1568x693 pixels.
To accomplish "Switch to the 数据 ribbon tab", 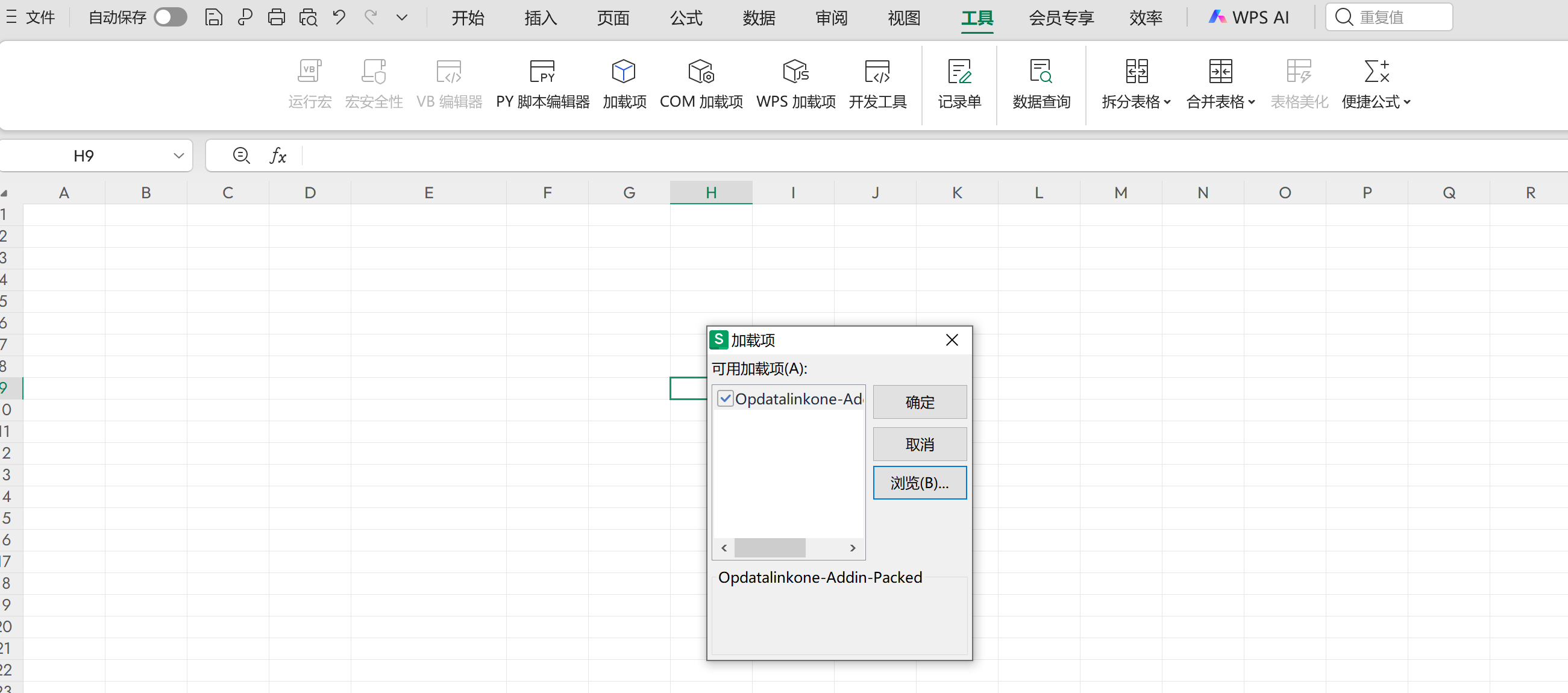I will click(x=759, y=17).
